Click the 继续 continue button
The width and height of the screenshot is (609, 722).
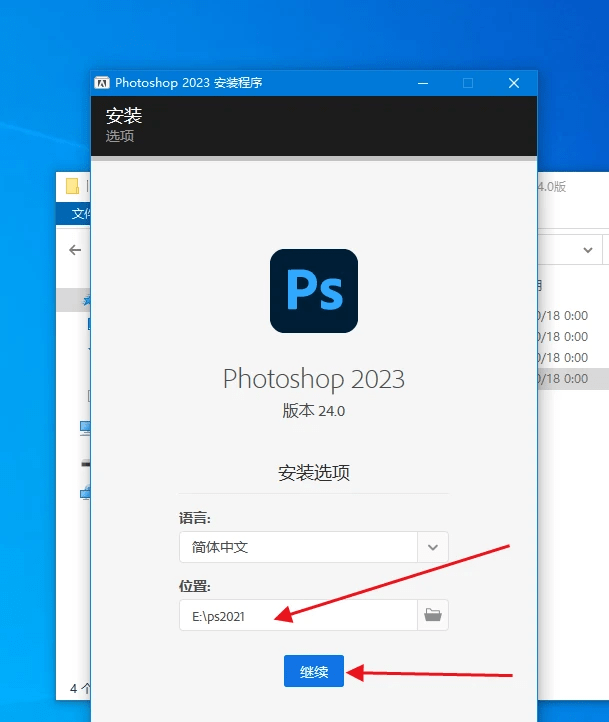pos(313,671)
